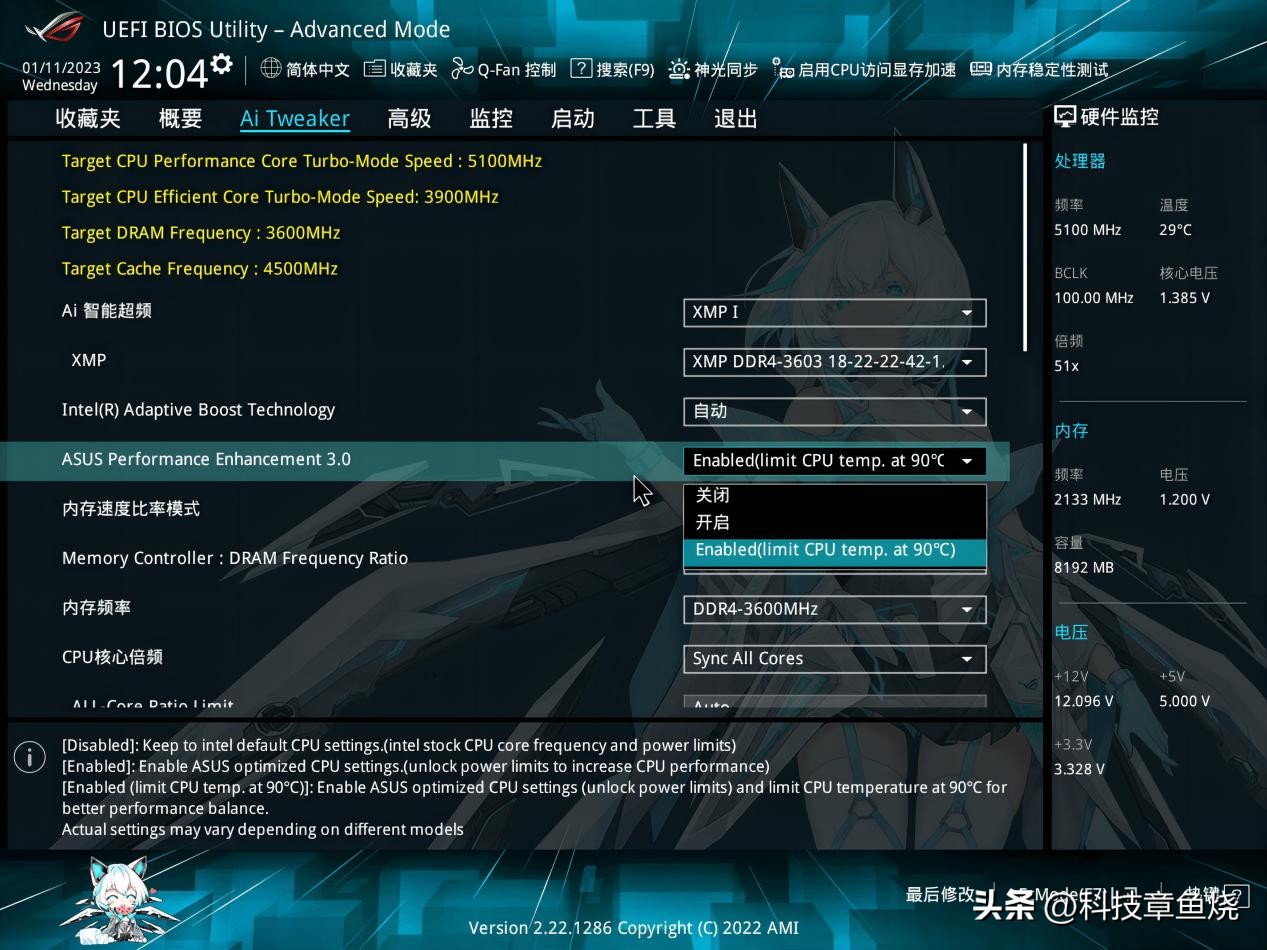1267x950 pixels.
Task: Select the 监控 menu tab
Action: [x=489, y=118]
